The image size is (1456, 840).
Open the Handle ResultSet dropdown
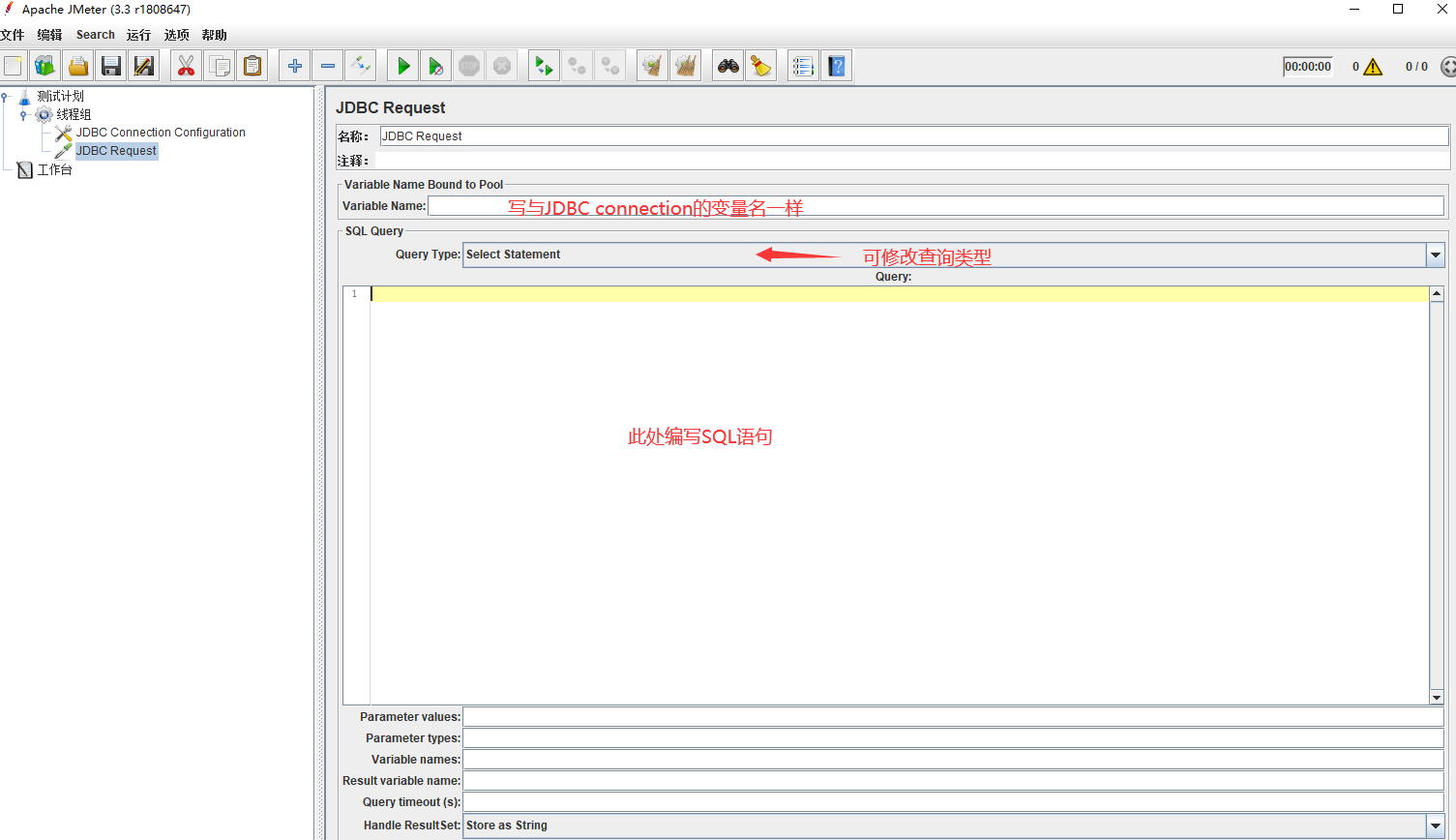click(1435, 825)
